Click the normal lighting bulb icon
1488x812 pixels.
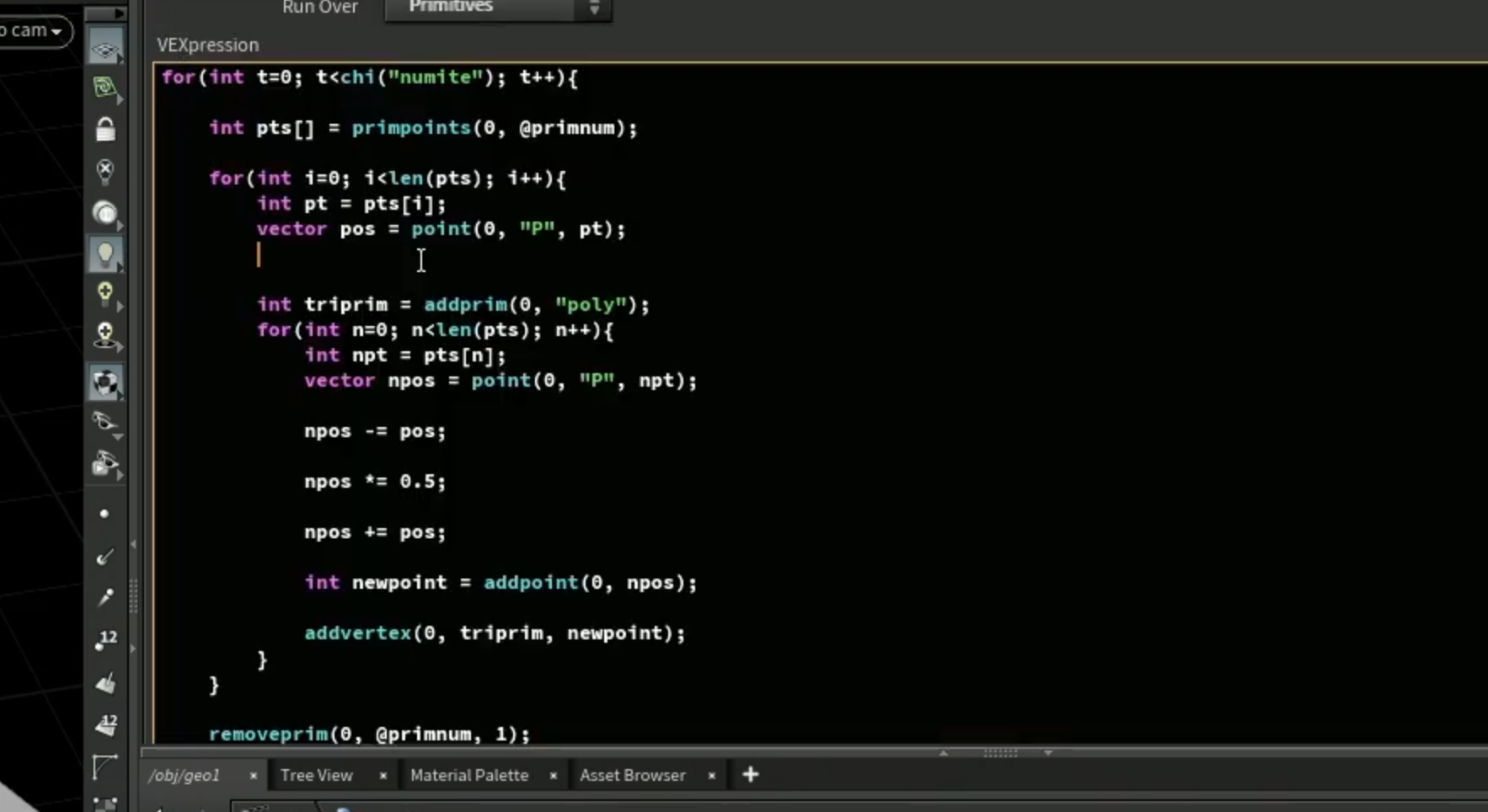[105, 294]
